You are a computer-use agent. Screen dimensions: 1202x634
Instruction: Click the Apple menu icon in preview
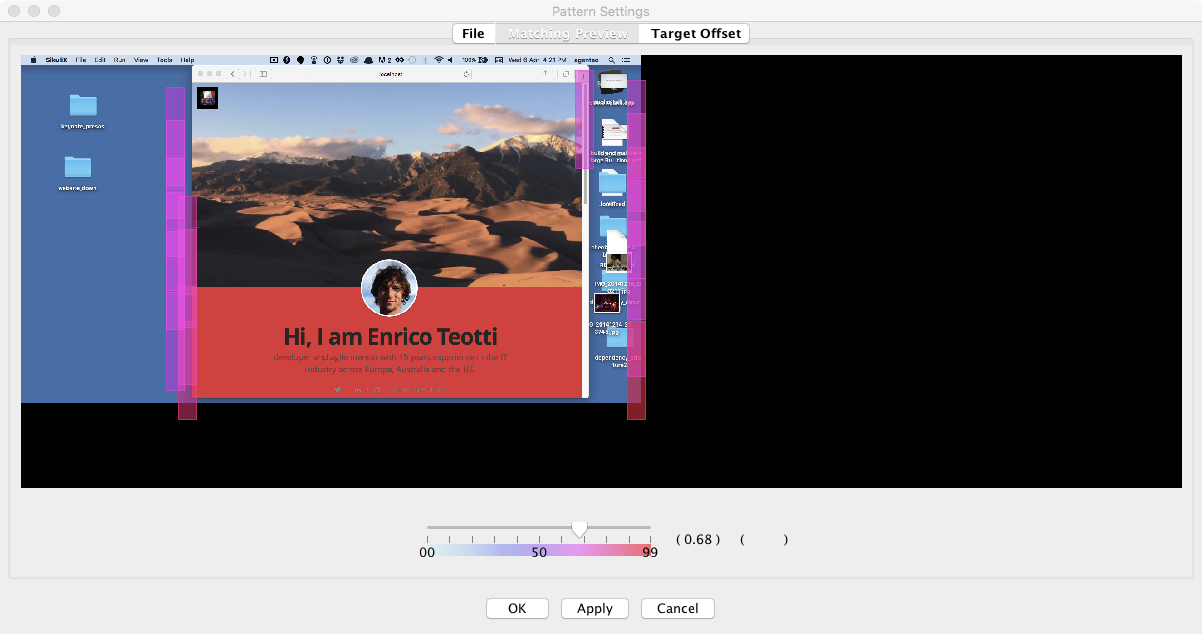(x=32, y=60)
